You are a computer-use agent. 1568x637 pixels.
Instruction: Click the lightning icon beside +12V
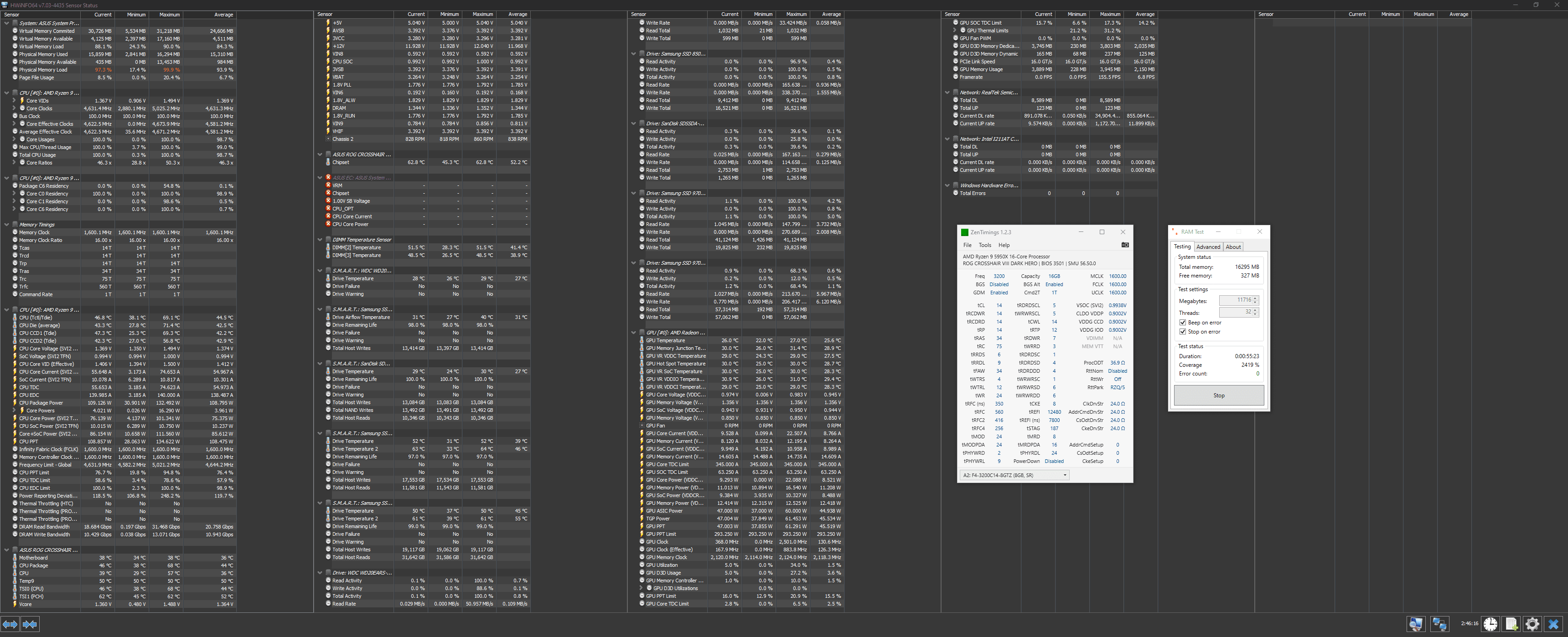328,46
